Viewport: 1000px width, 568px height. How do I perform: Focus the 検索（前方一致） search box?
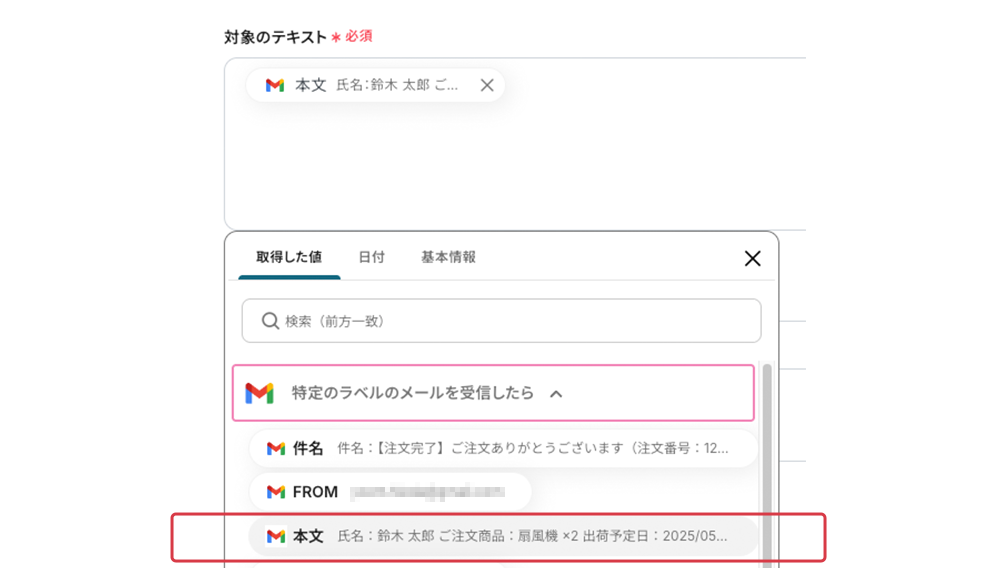(x=510, y=321)
